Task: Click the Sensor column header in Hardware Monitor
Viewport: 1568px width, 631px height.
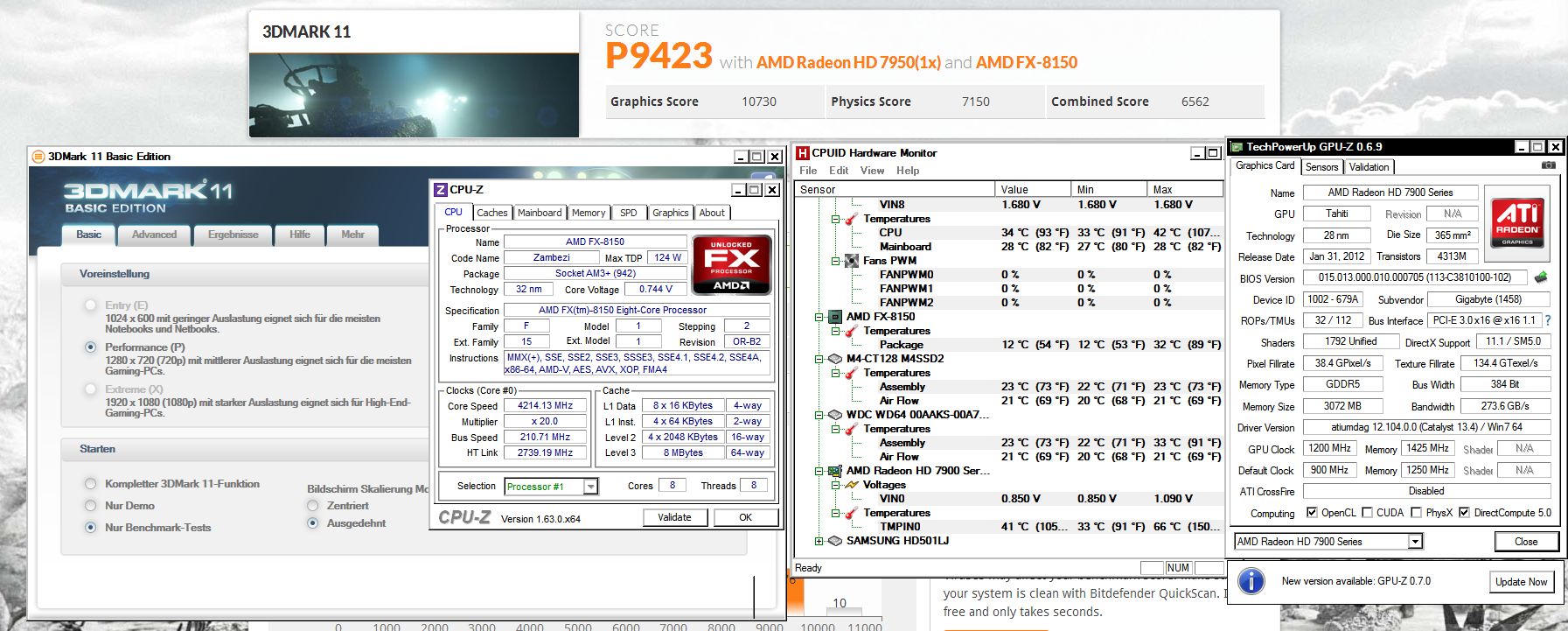Action: tap(895, 189)
